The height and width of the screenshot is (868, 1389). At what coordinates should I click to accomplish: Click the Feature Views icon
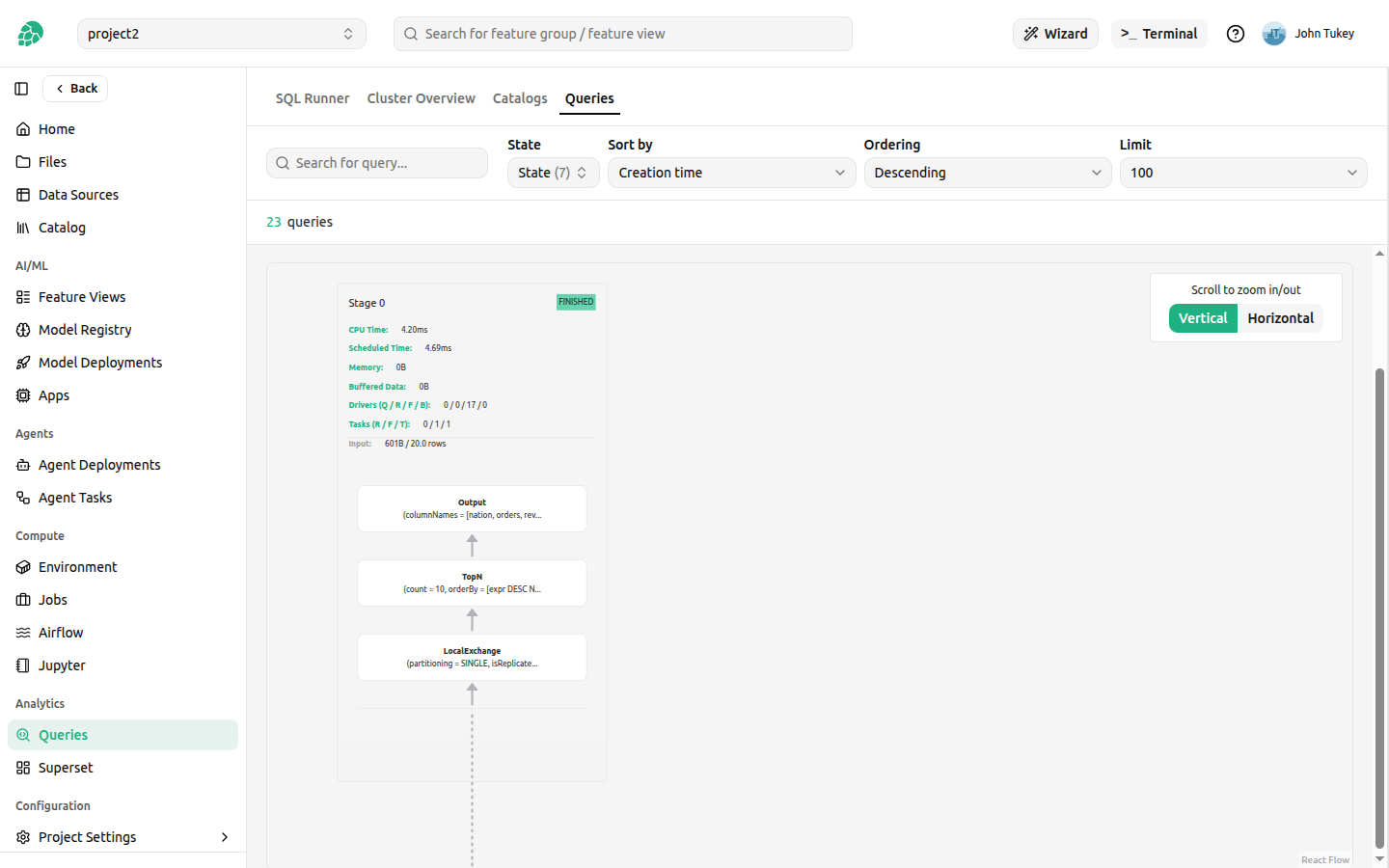click(23, 297)
